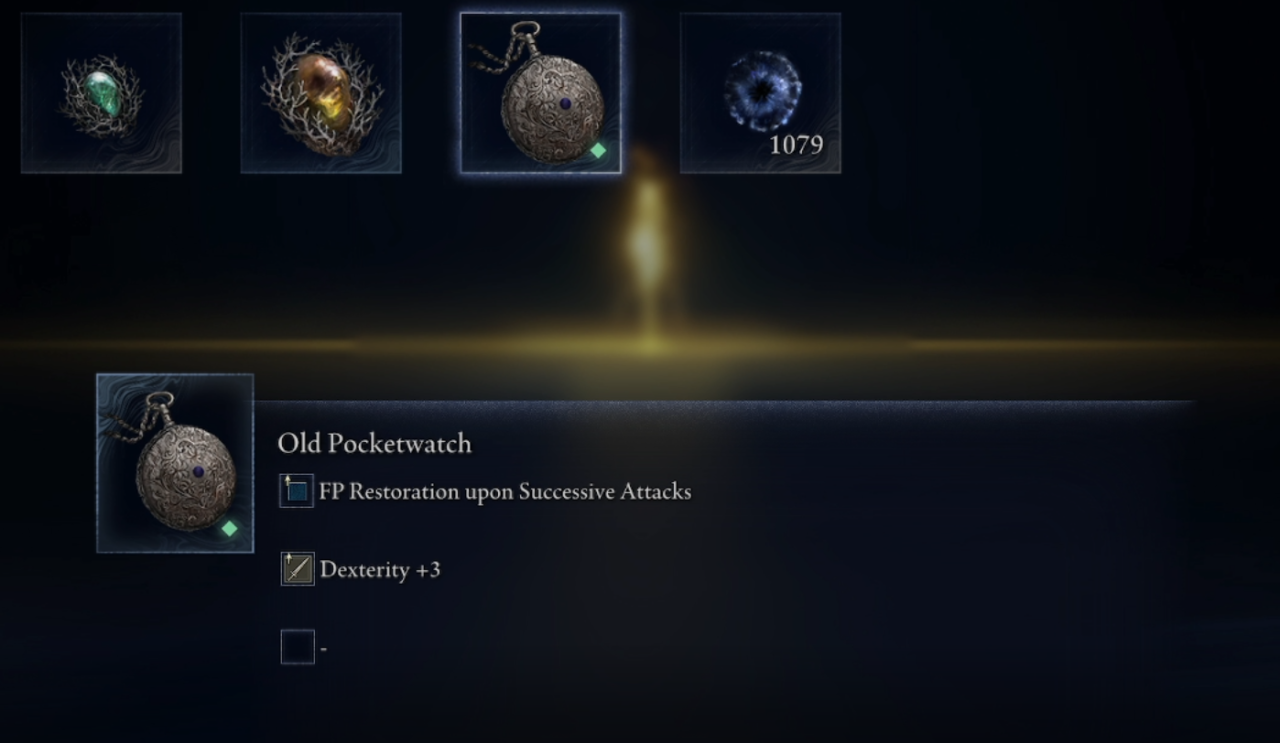Click green diamond marker on large preview

click(229, 528)
